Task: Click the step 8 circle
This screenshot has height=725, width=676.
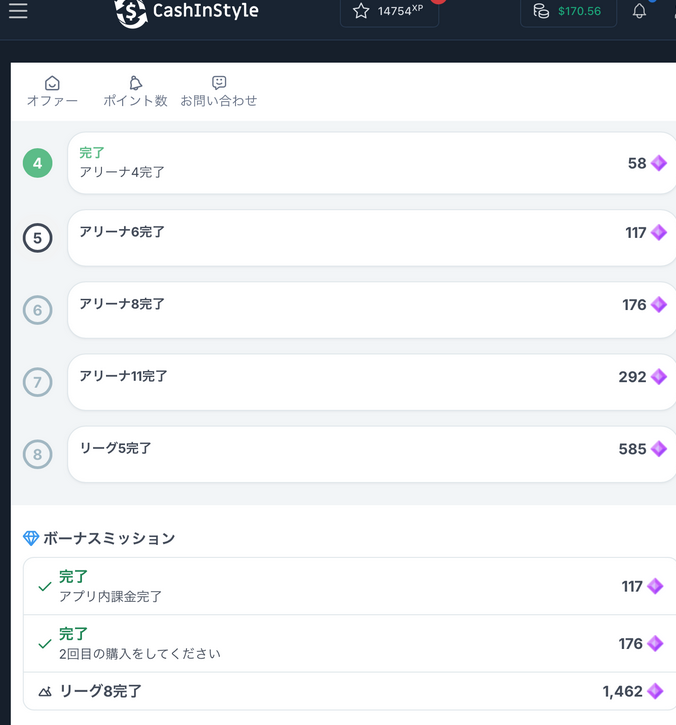Action: tap(37, 454)
